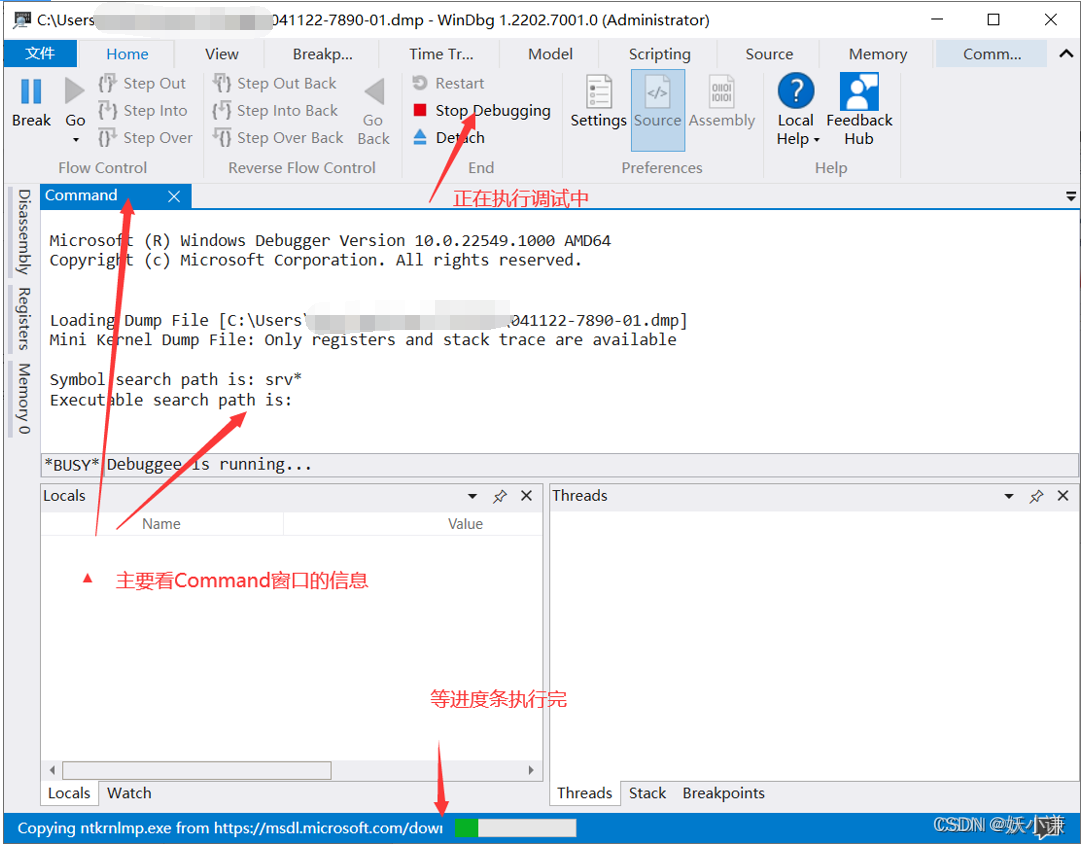Click the Go Back arrow icon
This screenshot has width=1081, height=844.
pyautogui.click(x=374, y=92)
